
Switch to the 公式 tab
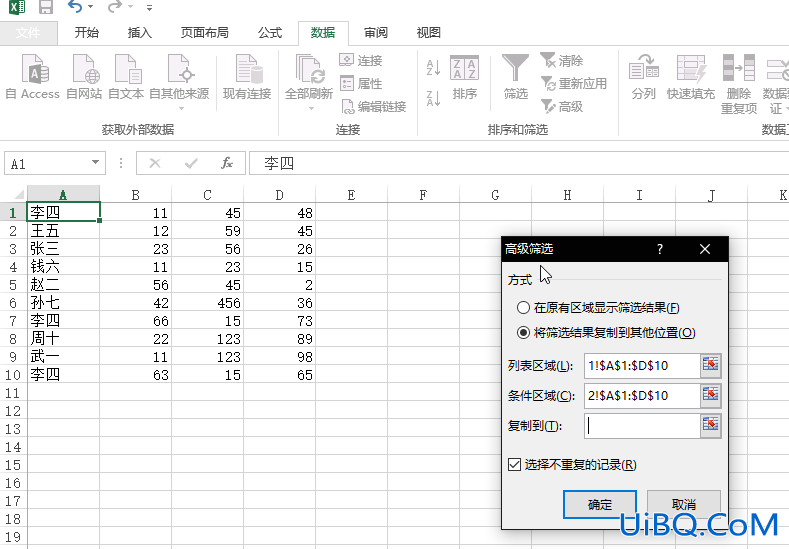(x=270, y=33)
